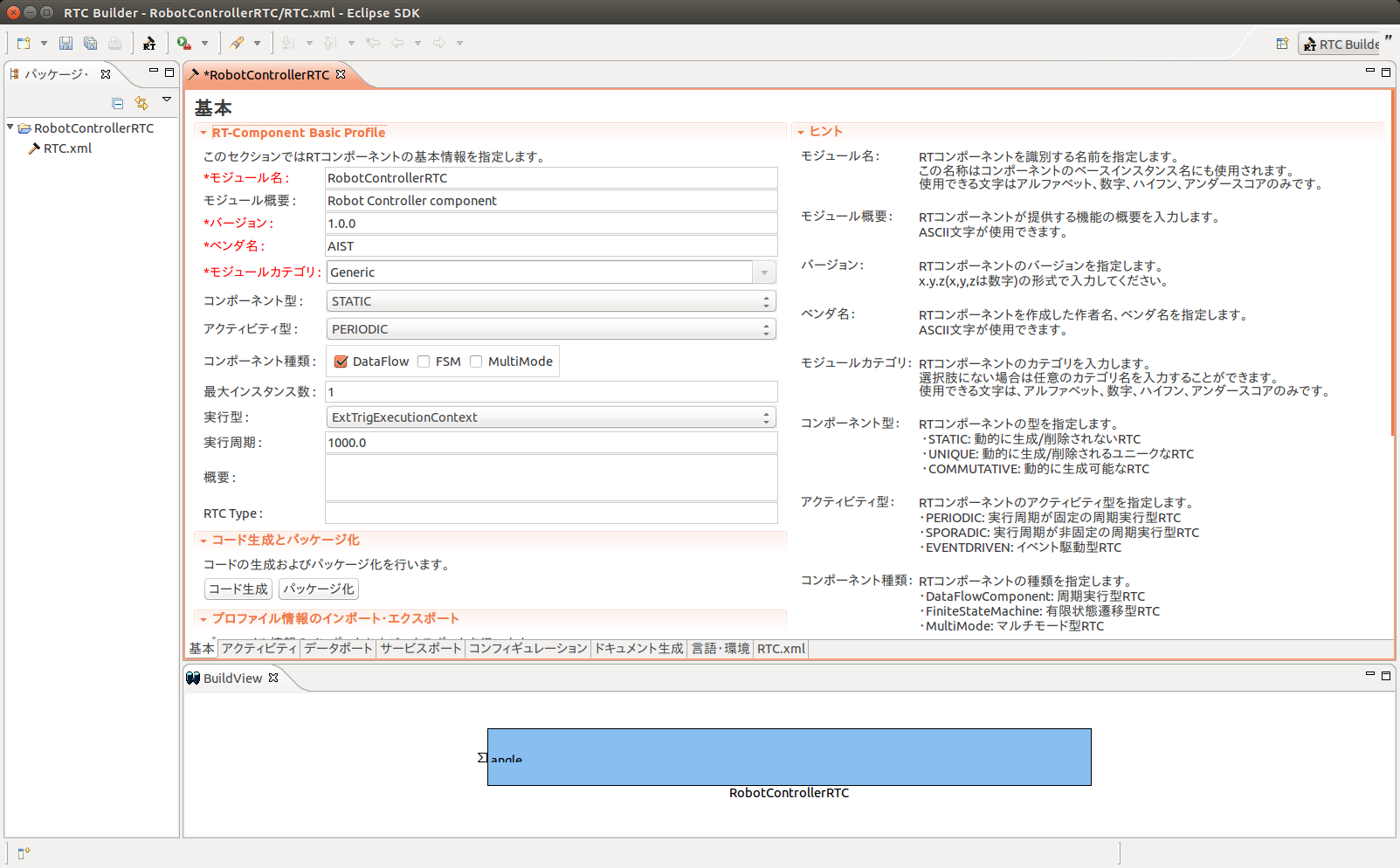The width and height of the screenshot is (1400, 868).
Task: Collapse the RT-Component Basic Profile section
Action: (203, 134)
